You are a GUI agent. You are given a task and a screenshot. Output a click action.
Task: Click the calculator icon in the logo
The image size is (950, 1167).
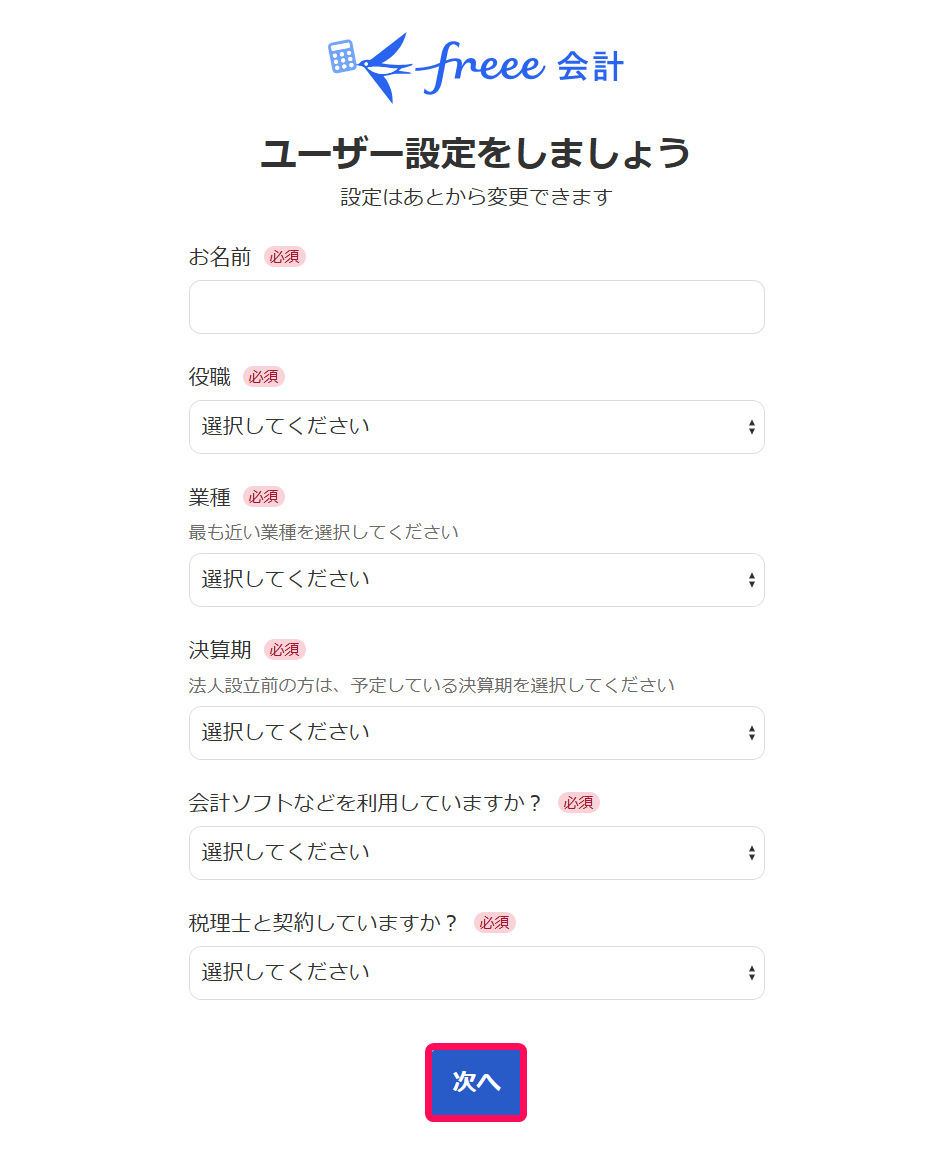tap(342, 57)
